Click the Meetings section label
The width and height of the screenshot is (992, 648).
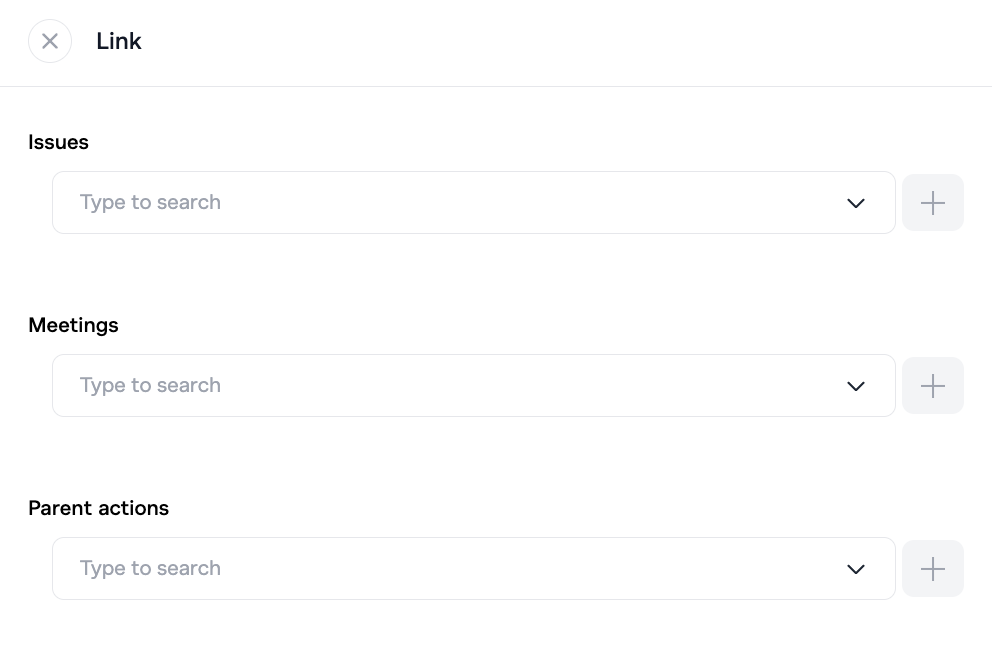[x=73, y=325]
